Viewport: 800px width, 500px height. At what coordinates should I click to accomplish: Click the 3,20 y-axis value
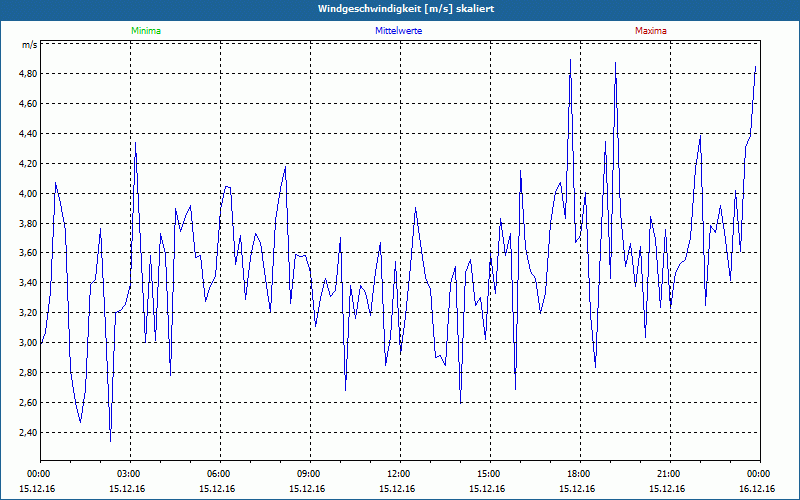pyautogui.click(x=28, y=312)
